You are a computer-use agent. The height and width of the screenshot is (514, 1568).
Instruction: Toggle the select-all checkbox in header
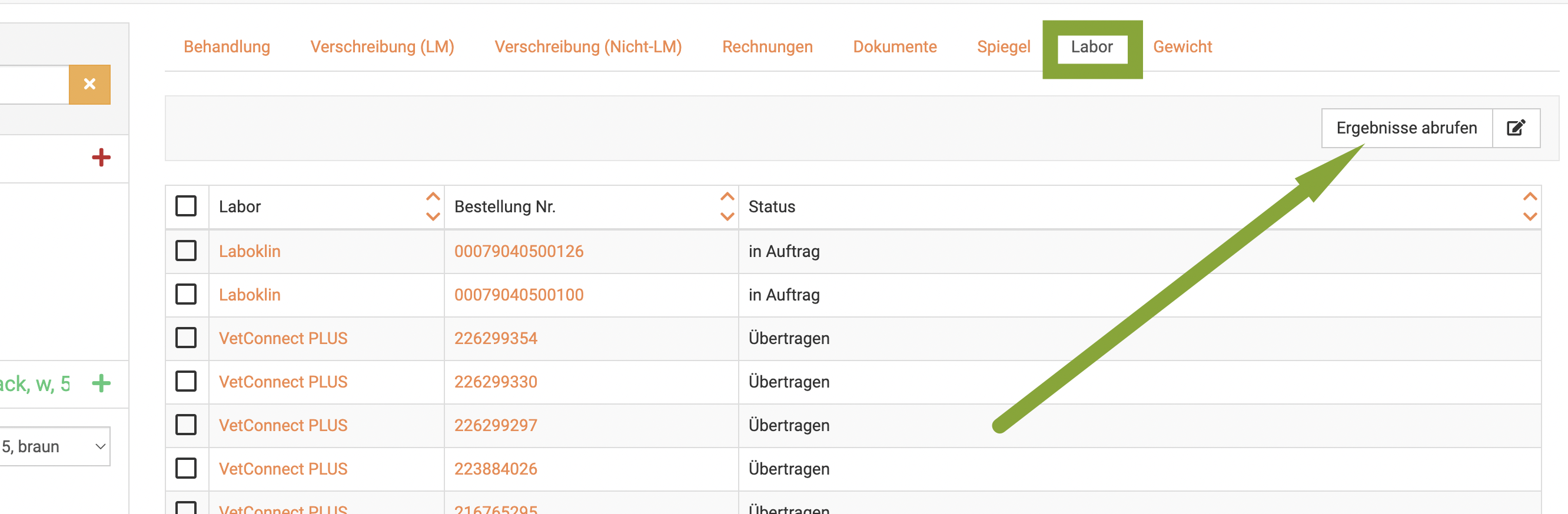186,206
